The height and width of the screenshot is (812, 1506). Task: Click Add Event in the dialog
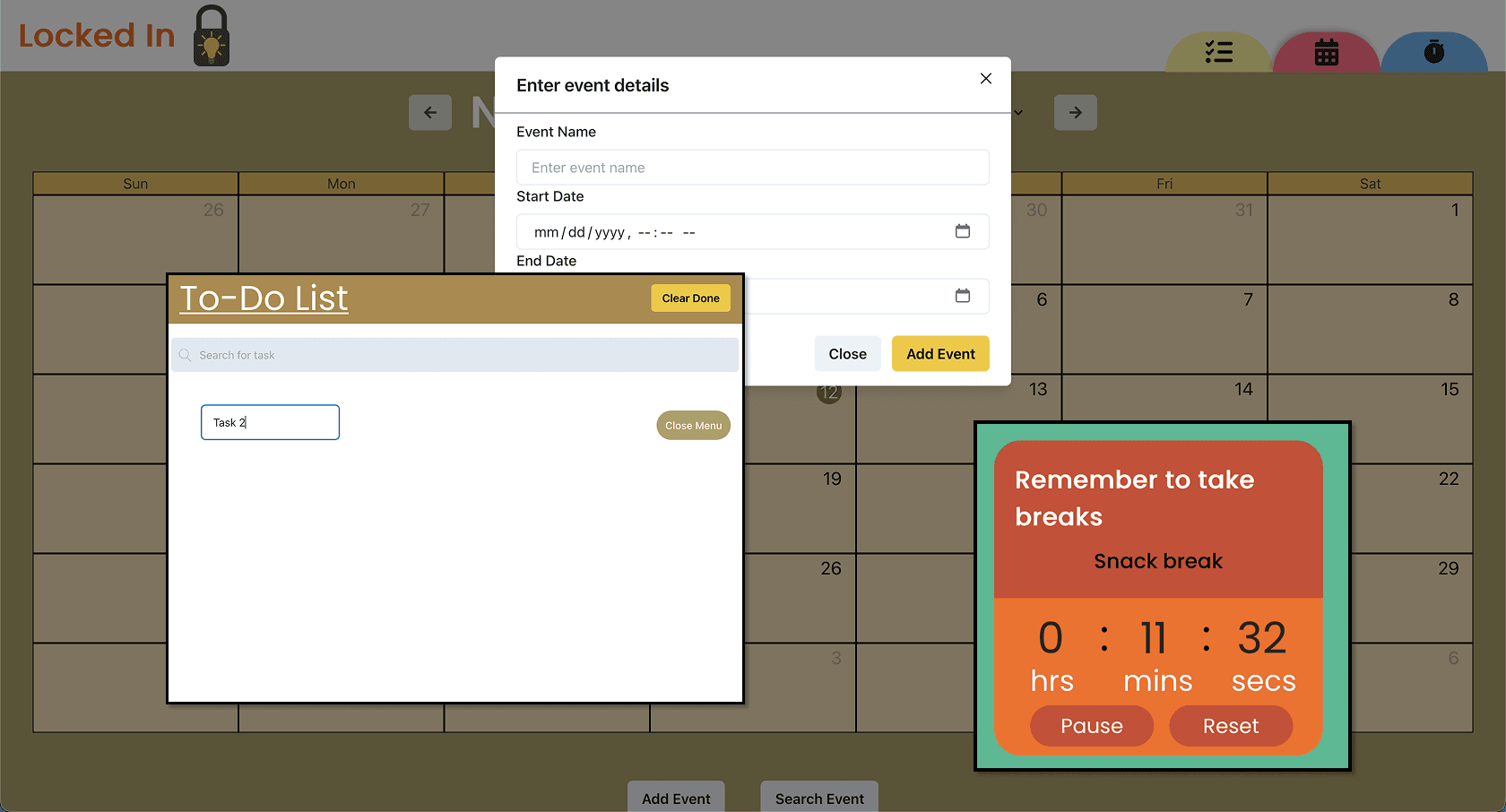click(x=939, y=354)
